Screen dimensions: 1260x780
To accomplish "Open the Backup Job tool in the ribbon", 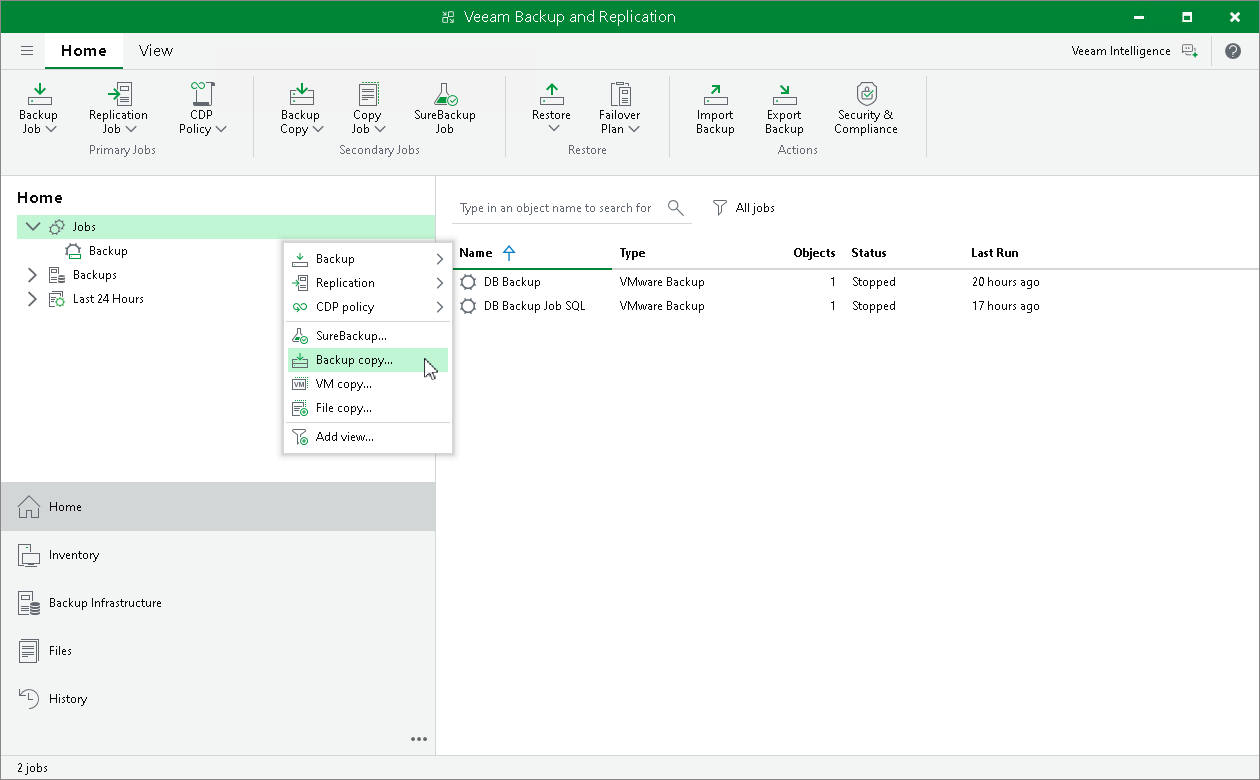I will (38, 107).
